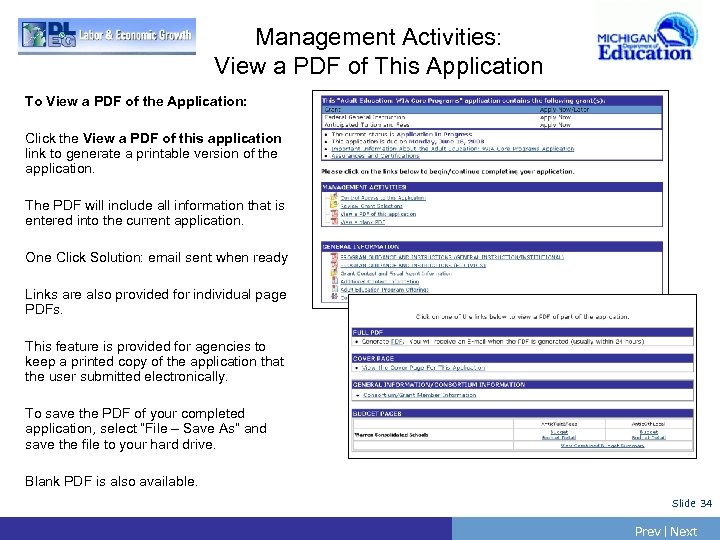Open the View Combined Budget Summary link
The height and width of the screenshot is (540, 720).
[602, 446]
